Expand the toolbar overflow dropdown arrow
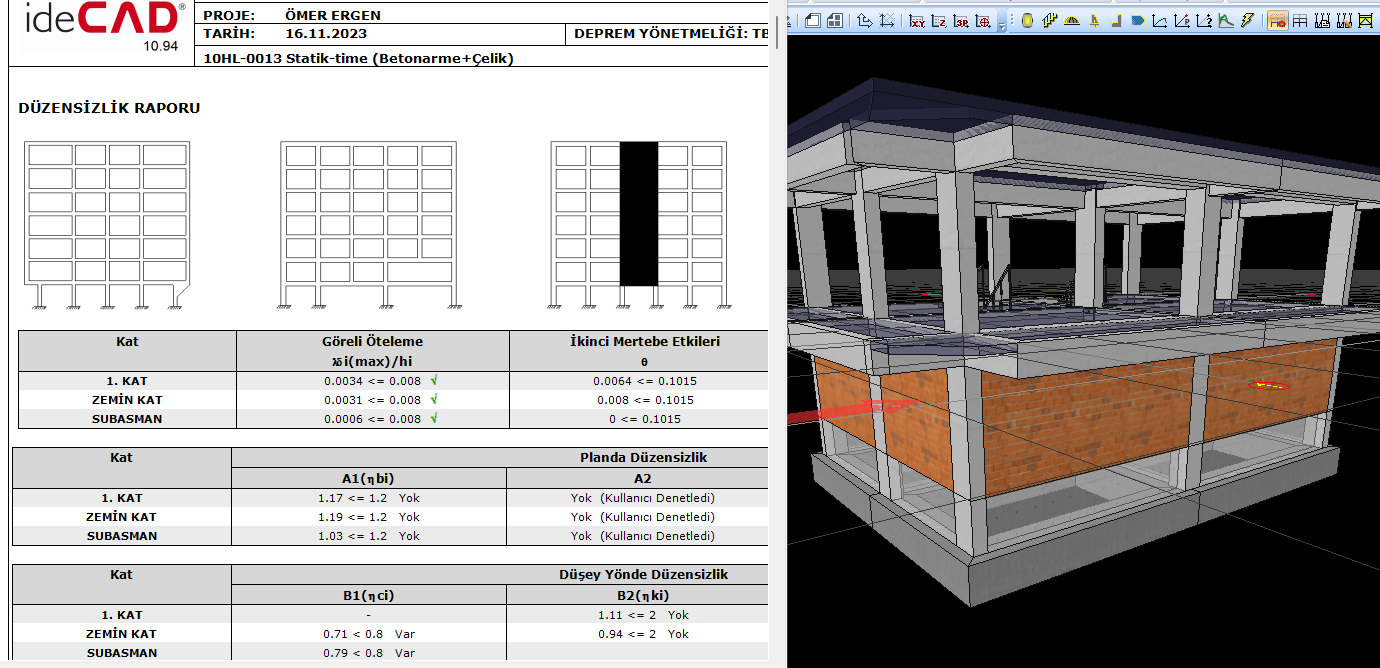 coord(1002,27)
